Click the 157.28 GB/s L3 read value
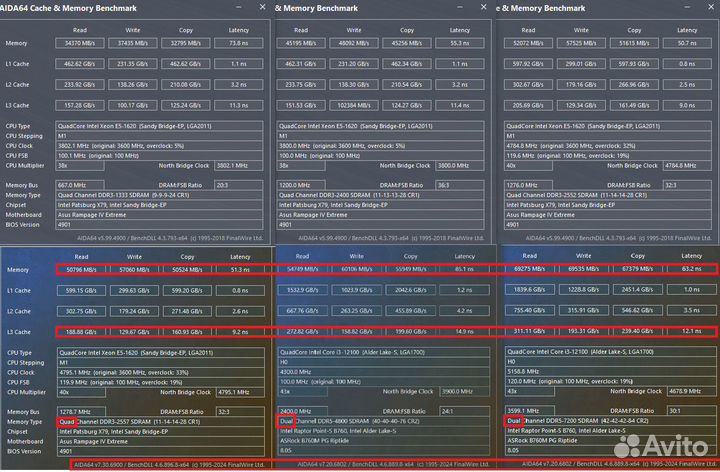 (x=79, y=105)
